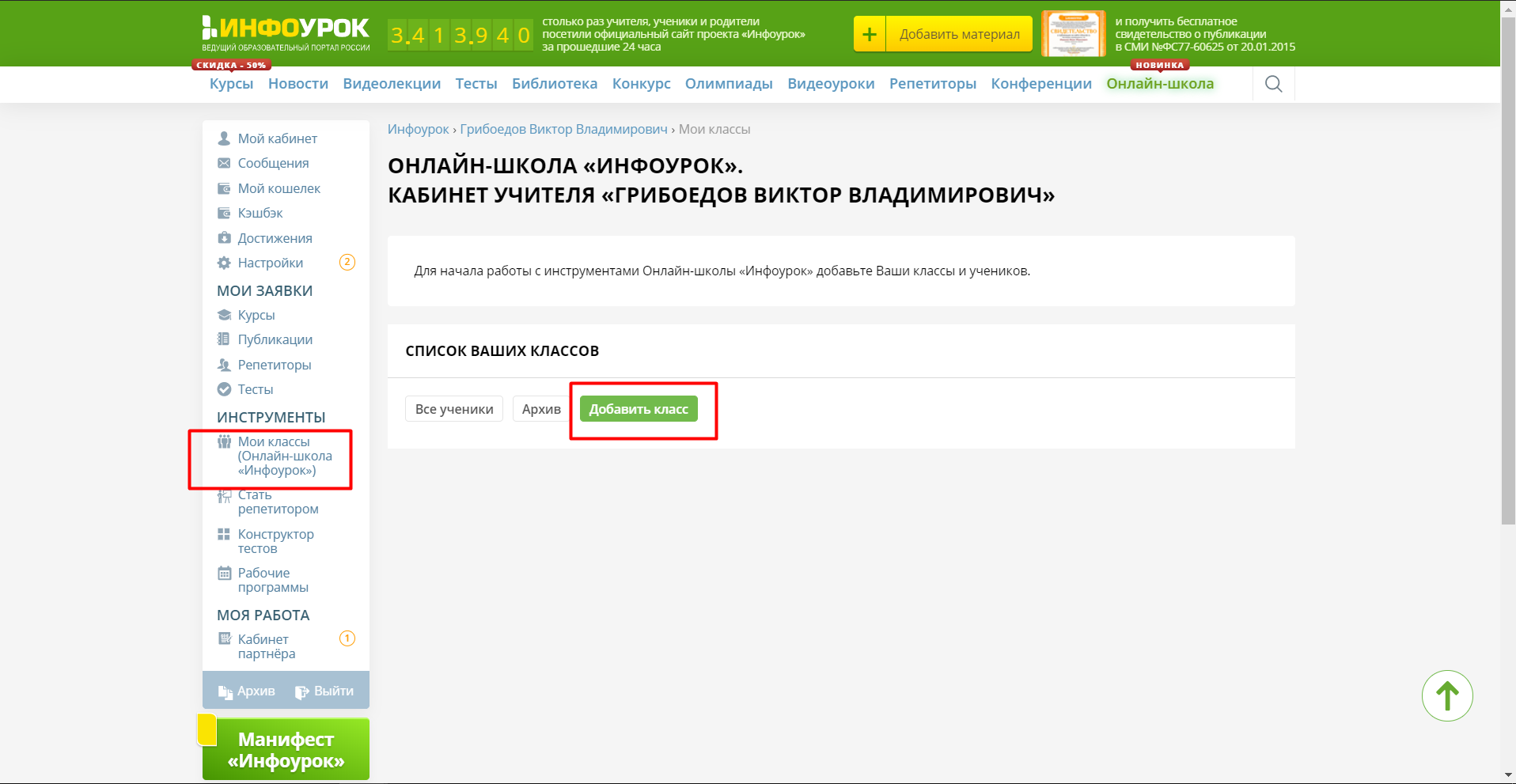Screen dimensions: 1516x784
Task: Click the Мой кабинет person icon
Action: point(224,138)
